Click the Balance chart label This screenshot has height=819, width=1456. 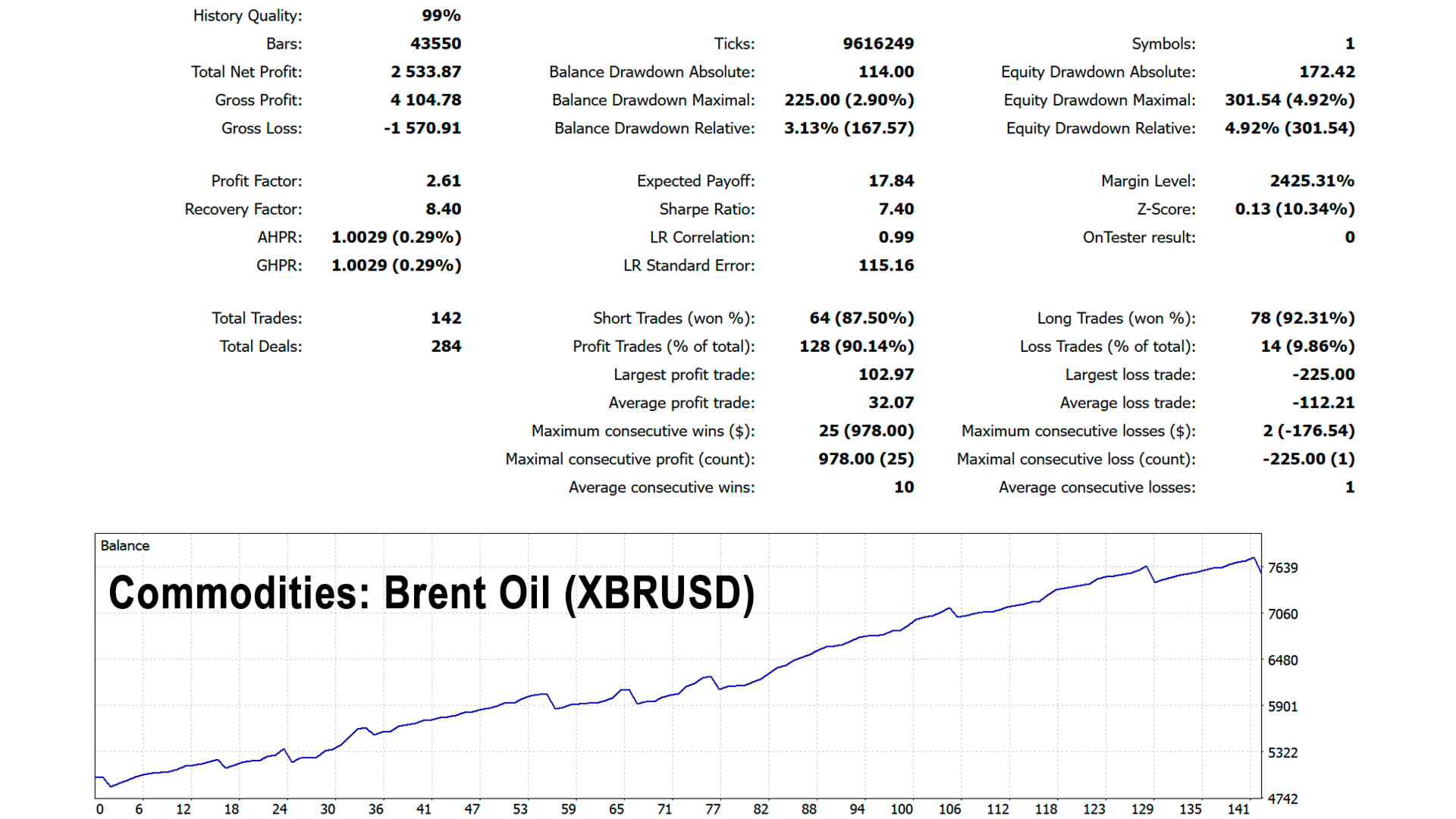pos(124,546)
